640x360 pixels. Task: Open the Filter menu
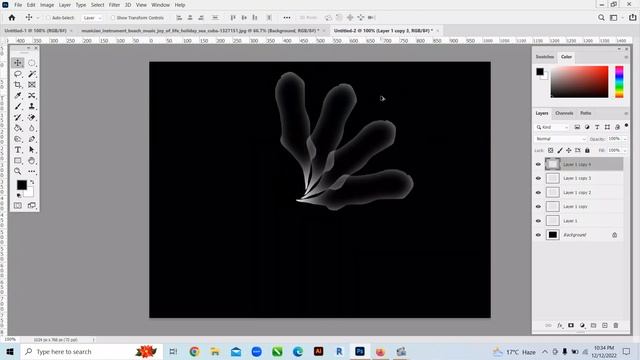pyautogui.click(x=114, y=5)
